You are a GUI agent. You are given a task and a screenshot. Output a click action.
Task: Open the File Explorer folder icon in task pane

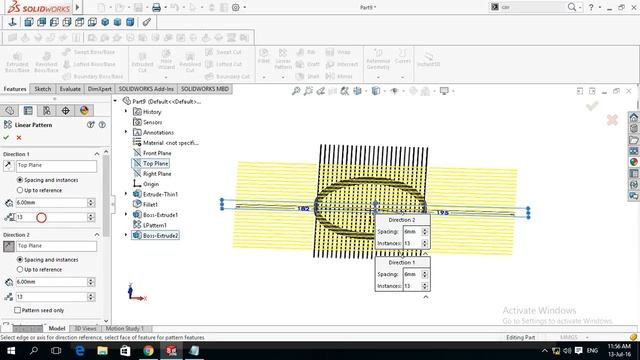click(633, 140)
